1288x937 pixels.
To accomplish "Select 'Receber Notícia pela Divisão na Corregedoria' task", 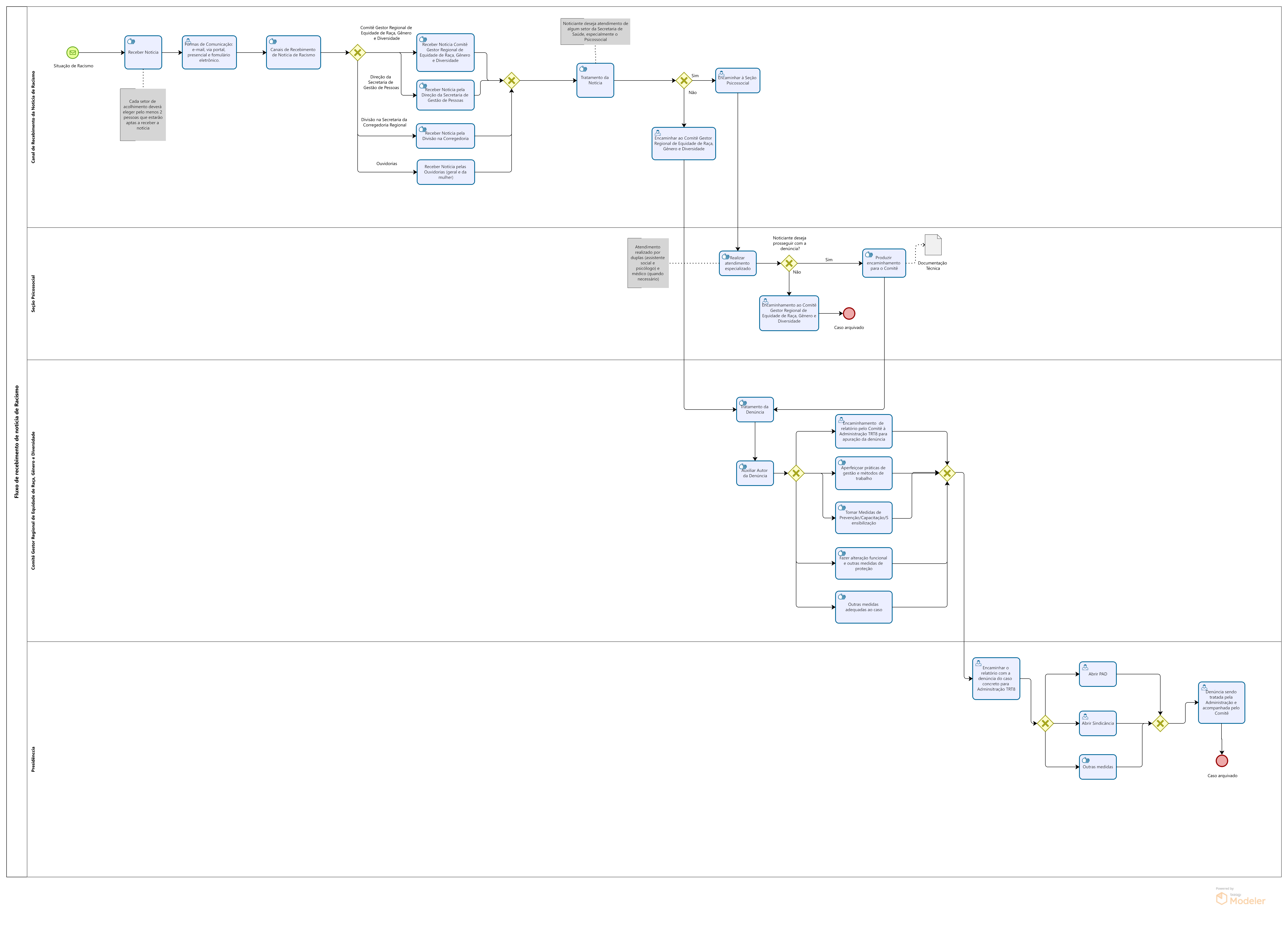I will (445, 136).
